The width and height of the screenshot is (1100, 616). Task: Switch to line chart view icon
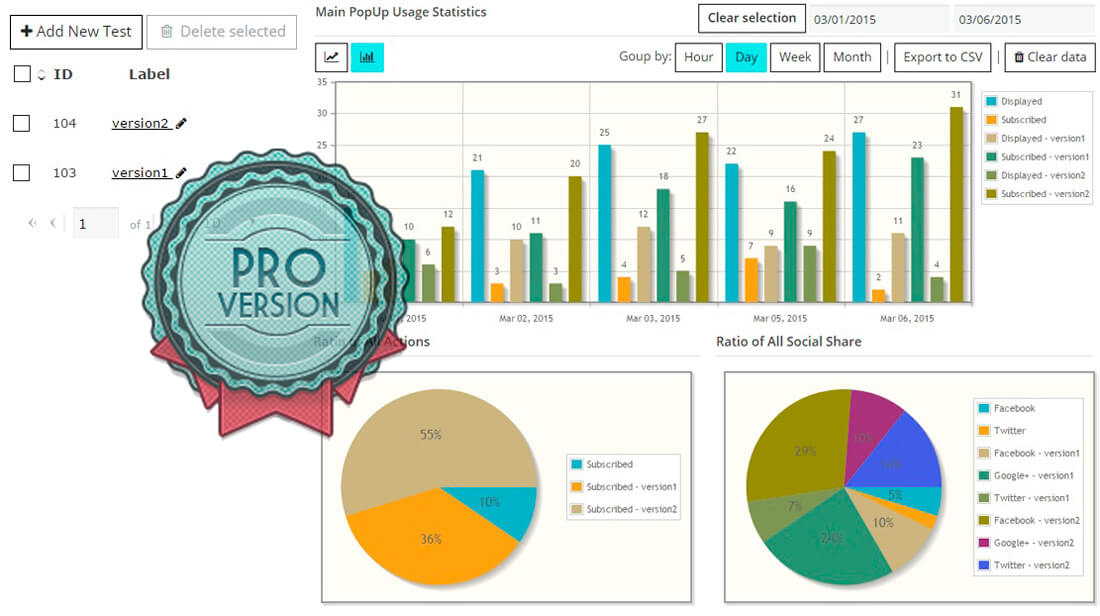point(331,58)
